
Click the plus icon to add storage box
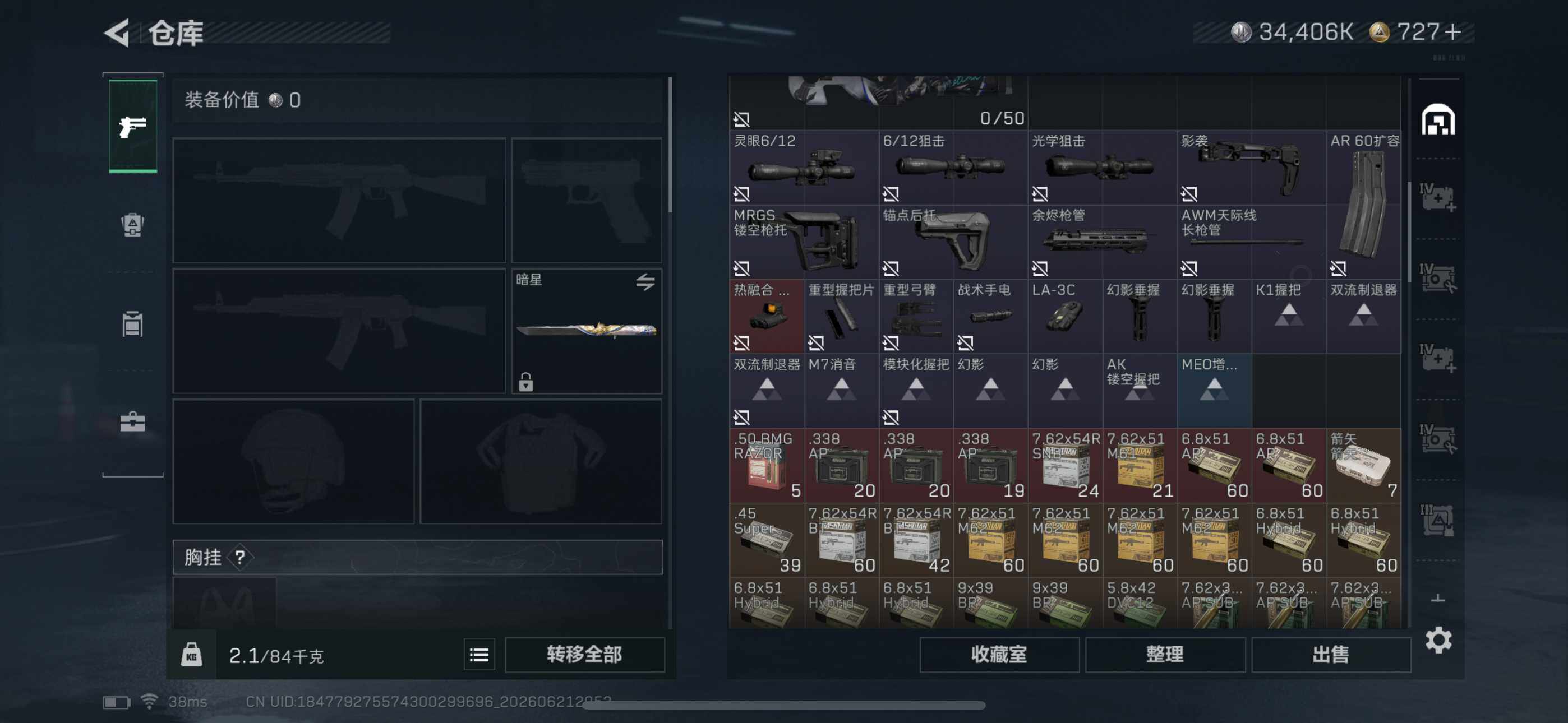tap(1438, 599)
